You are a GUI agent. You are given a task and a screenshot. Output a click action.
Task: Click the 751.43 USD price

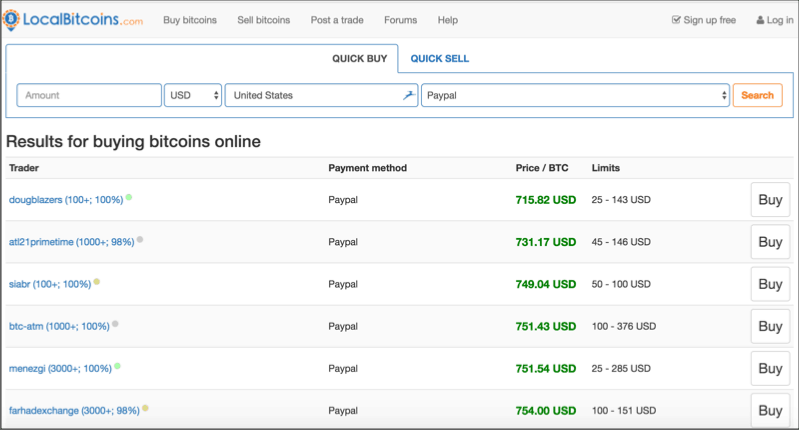(546, 327)
